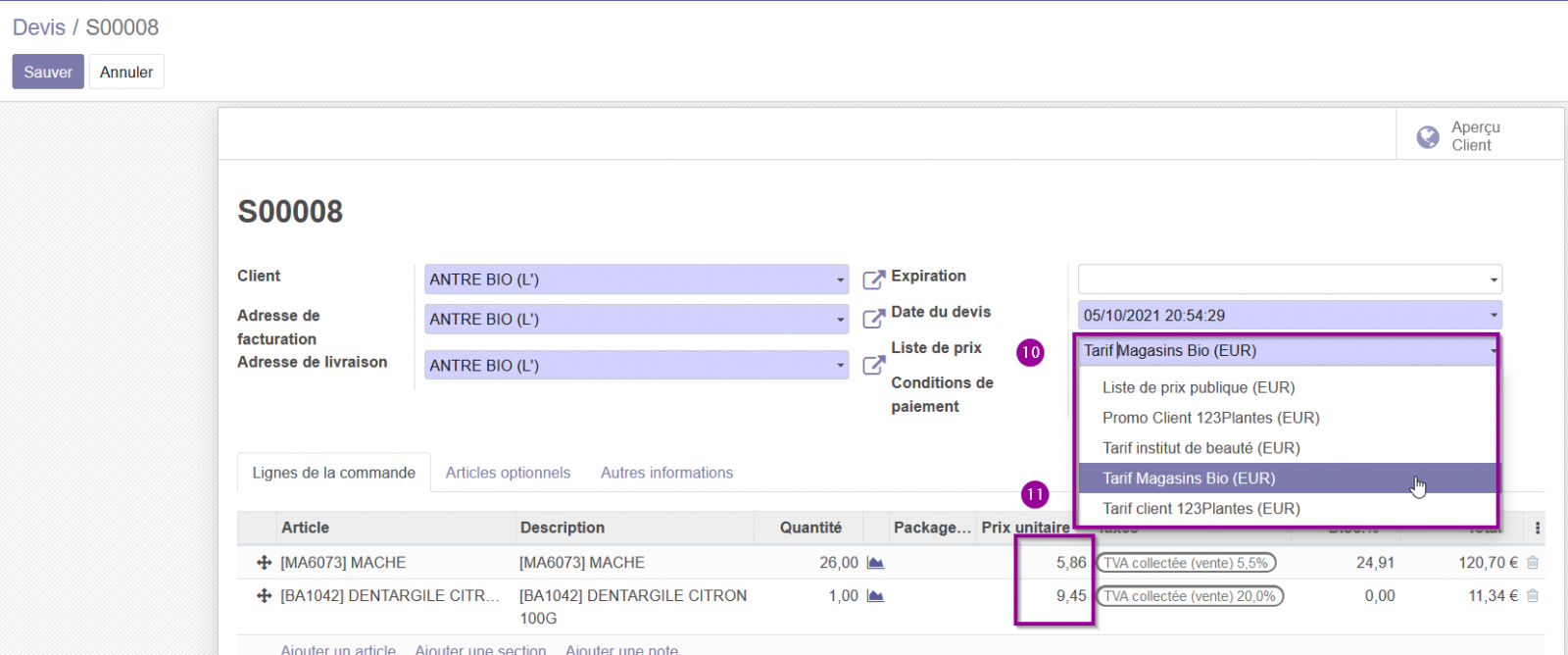
Task: Open column options kebab menu in table header
Action: point(1537,528)
